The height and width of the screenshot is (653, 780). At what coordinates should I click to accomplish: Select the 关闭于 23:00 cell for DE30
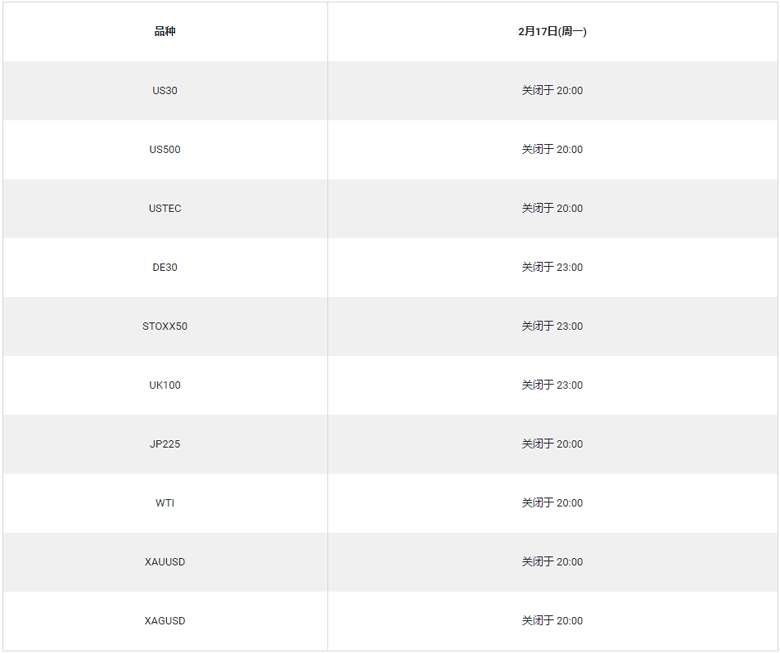552,267
